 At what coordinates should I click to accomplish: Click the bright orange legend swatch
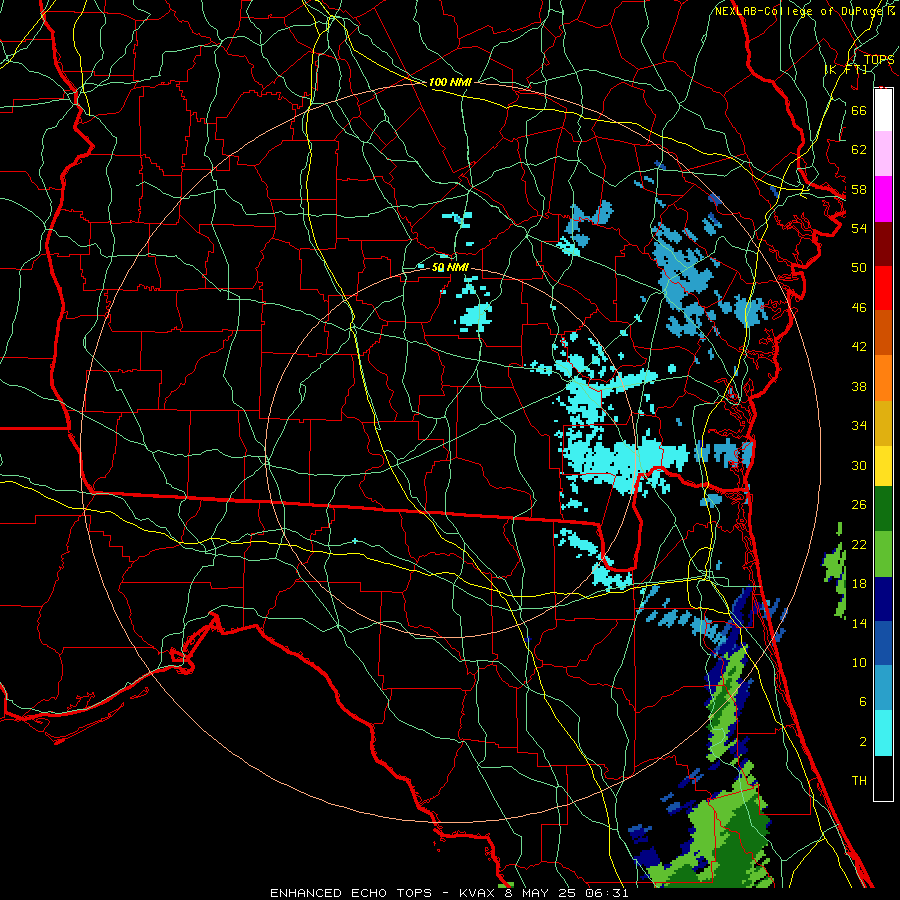[883, 378]
